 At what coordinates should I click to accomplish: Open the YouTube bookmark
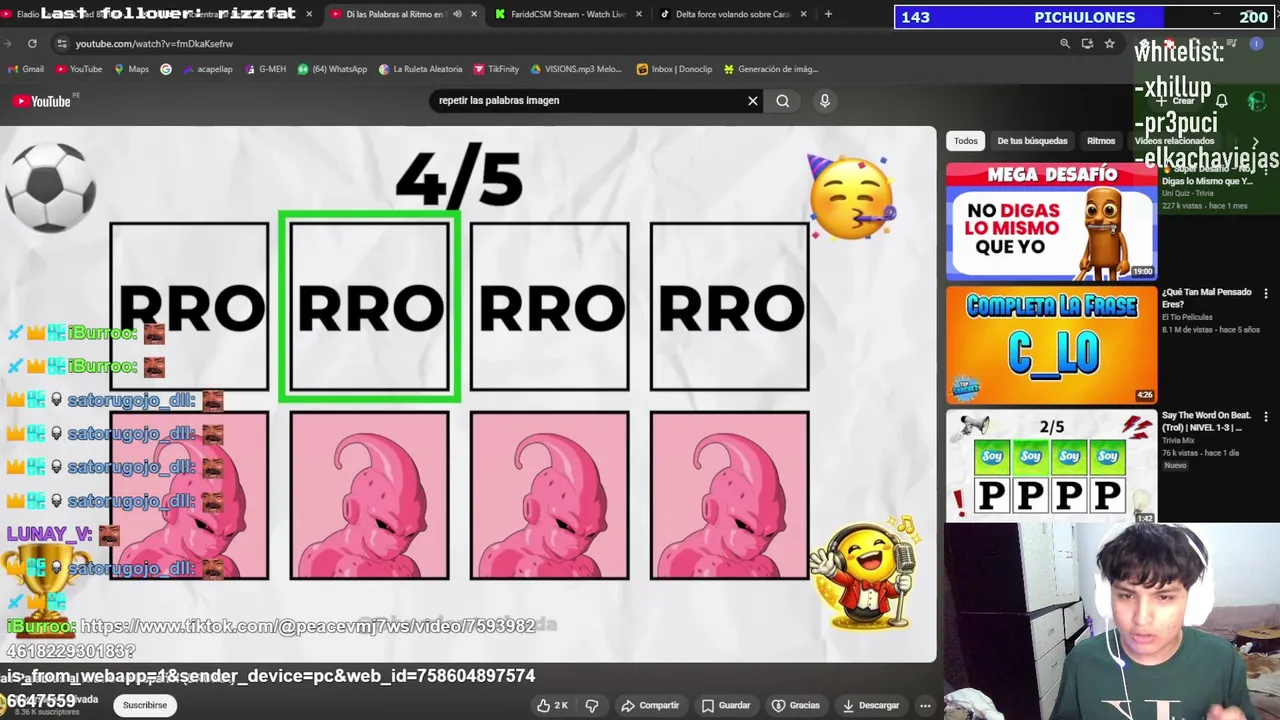pyautogui.click(x=79, y=69)
